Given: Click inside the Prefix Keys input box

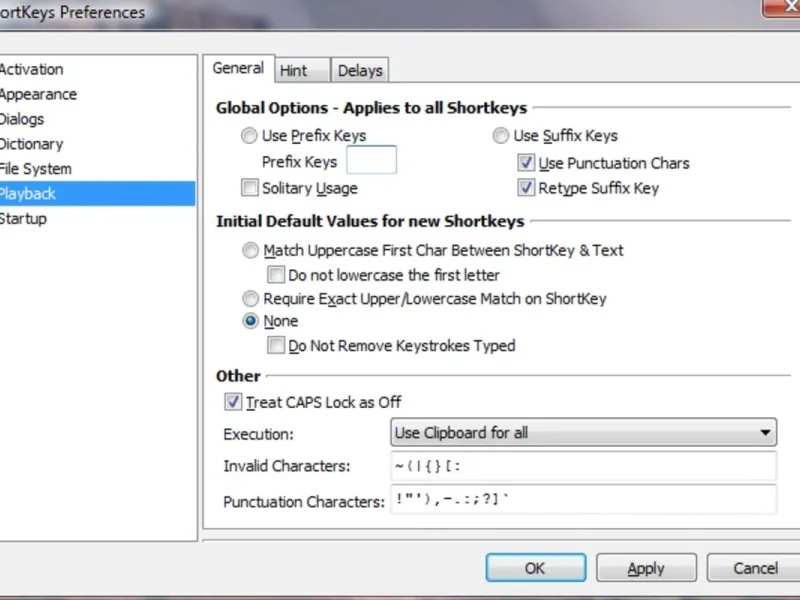Looking at the screenshot, I should coord(371,160).
